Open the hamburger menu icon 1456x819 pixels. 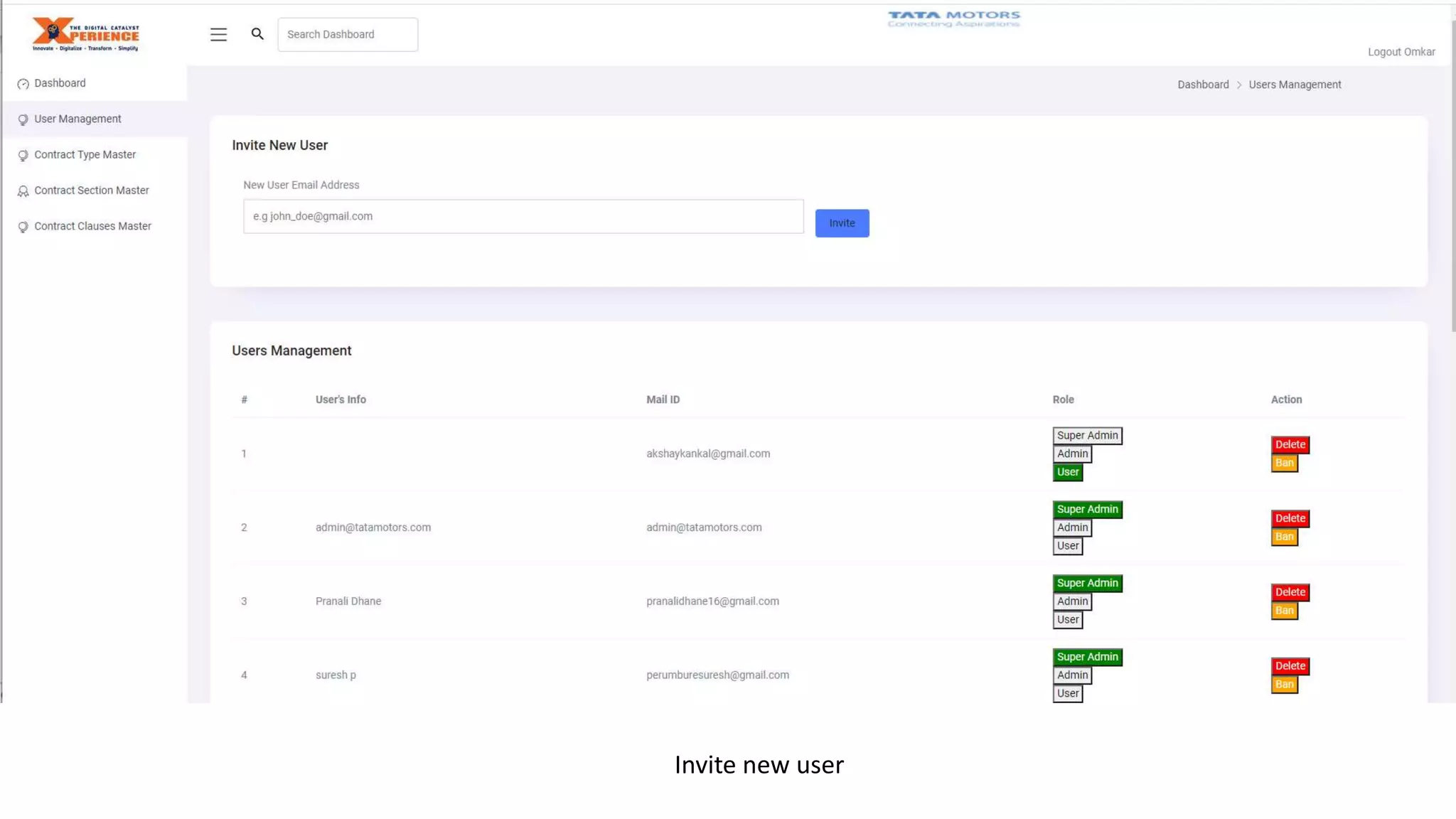coord(218,34)
